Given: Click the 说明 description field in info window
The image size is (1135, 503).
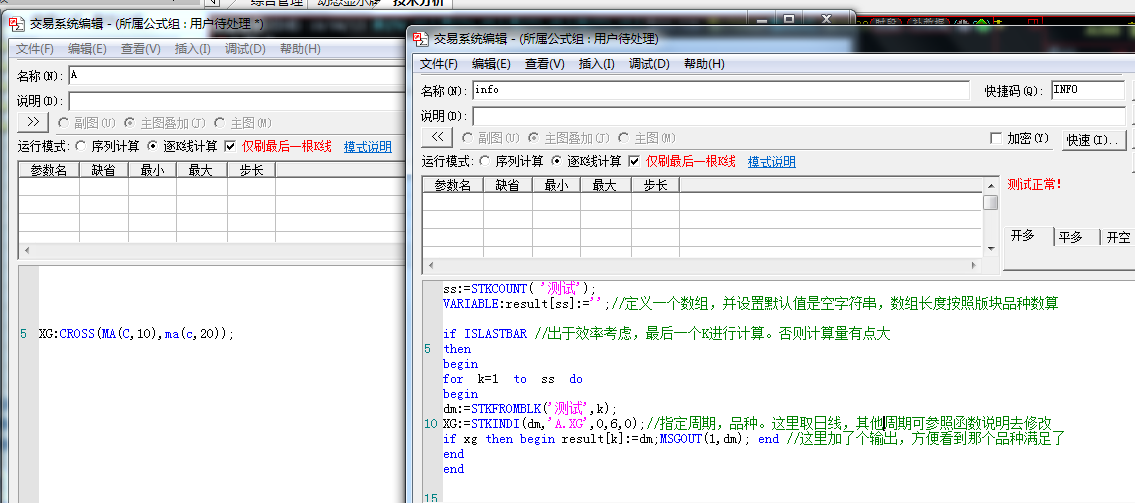Looking at the screenshot, I should [798, 117].
